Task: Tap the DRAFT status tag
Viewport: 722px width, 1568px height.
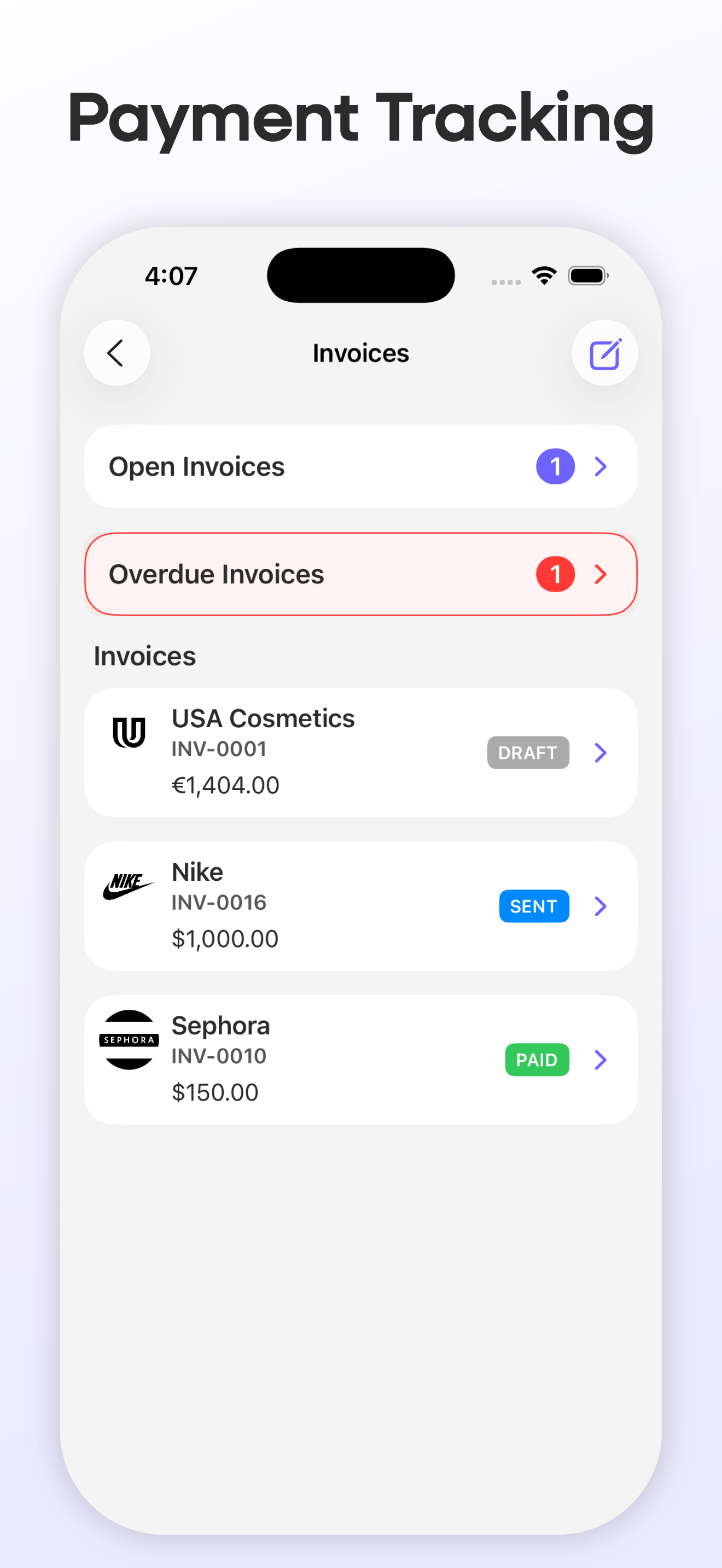Action: [528, 753]
